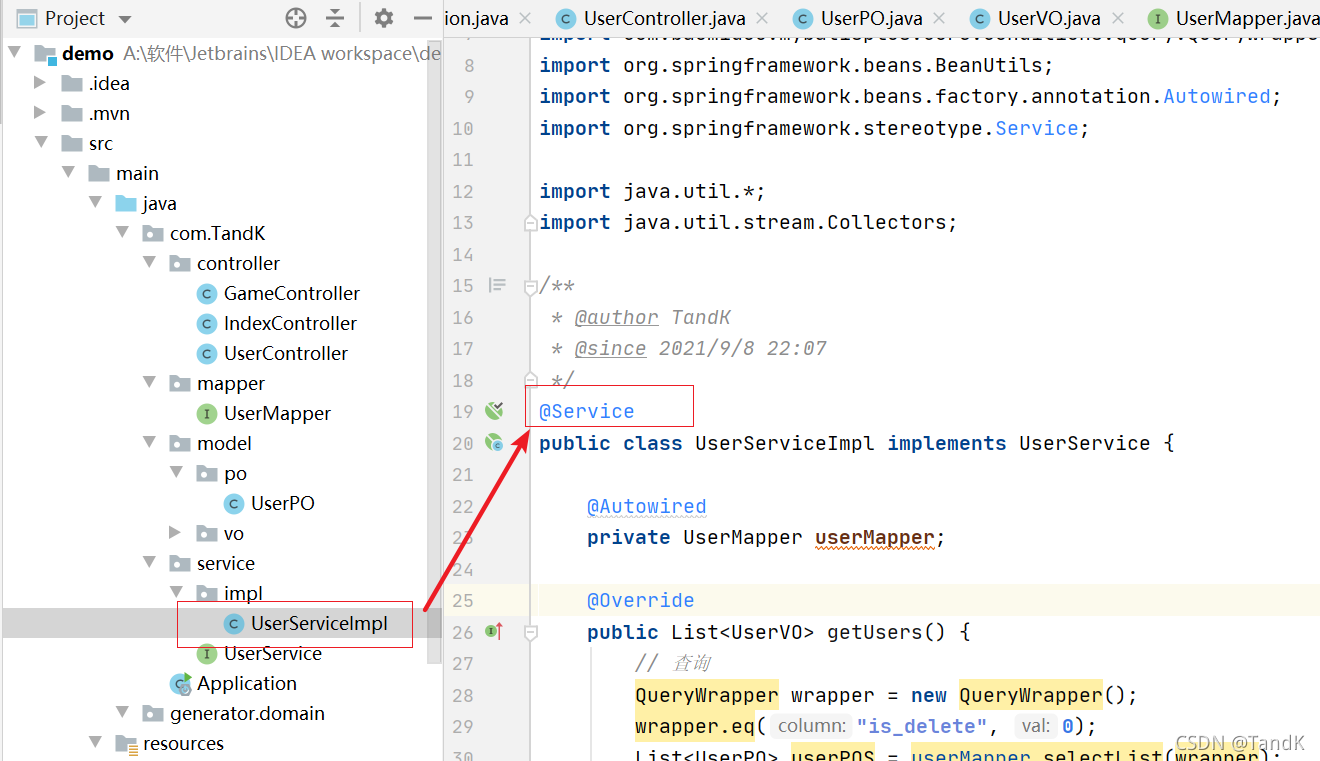The height and width of the screenshot is (761, 1320).
Task: Select UserMapper interface in tree
Action: tap(277, 414)
